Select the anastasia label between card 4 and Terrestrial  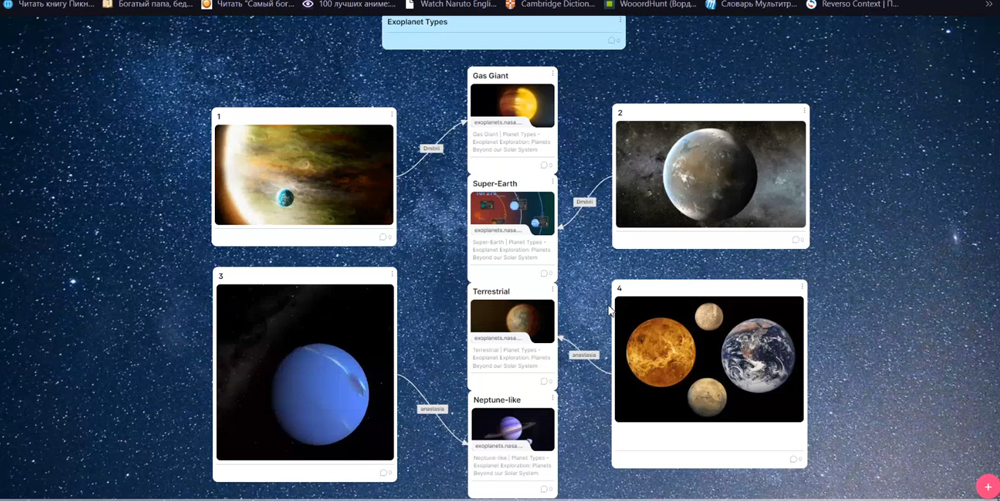tap(584, 355)
